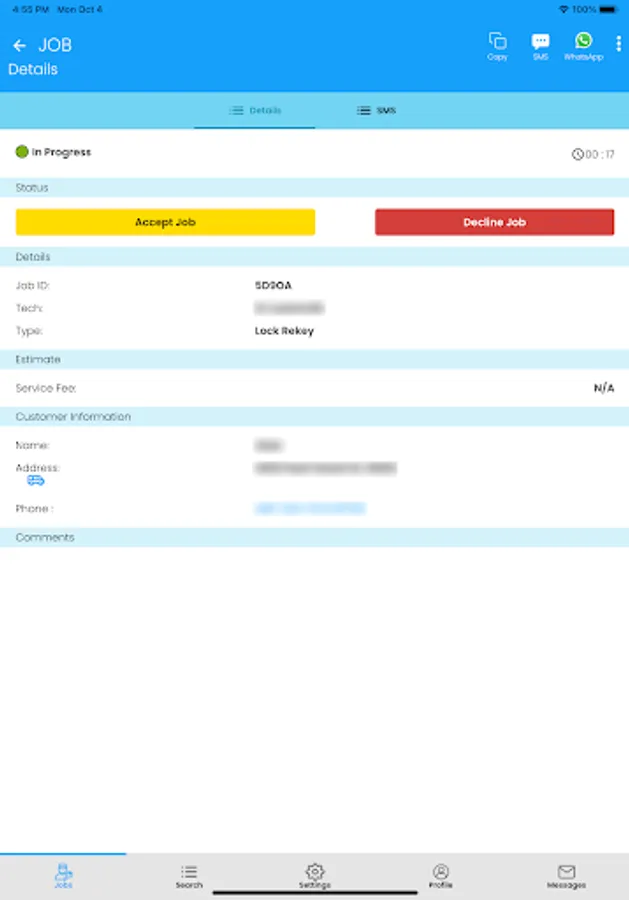Open Messages in bottom bar
Image resolution: width=629 pixels, height=900 pixels.
pyautogui.click(x=566, y=876)
